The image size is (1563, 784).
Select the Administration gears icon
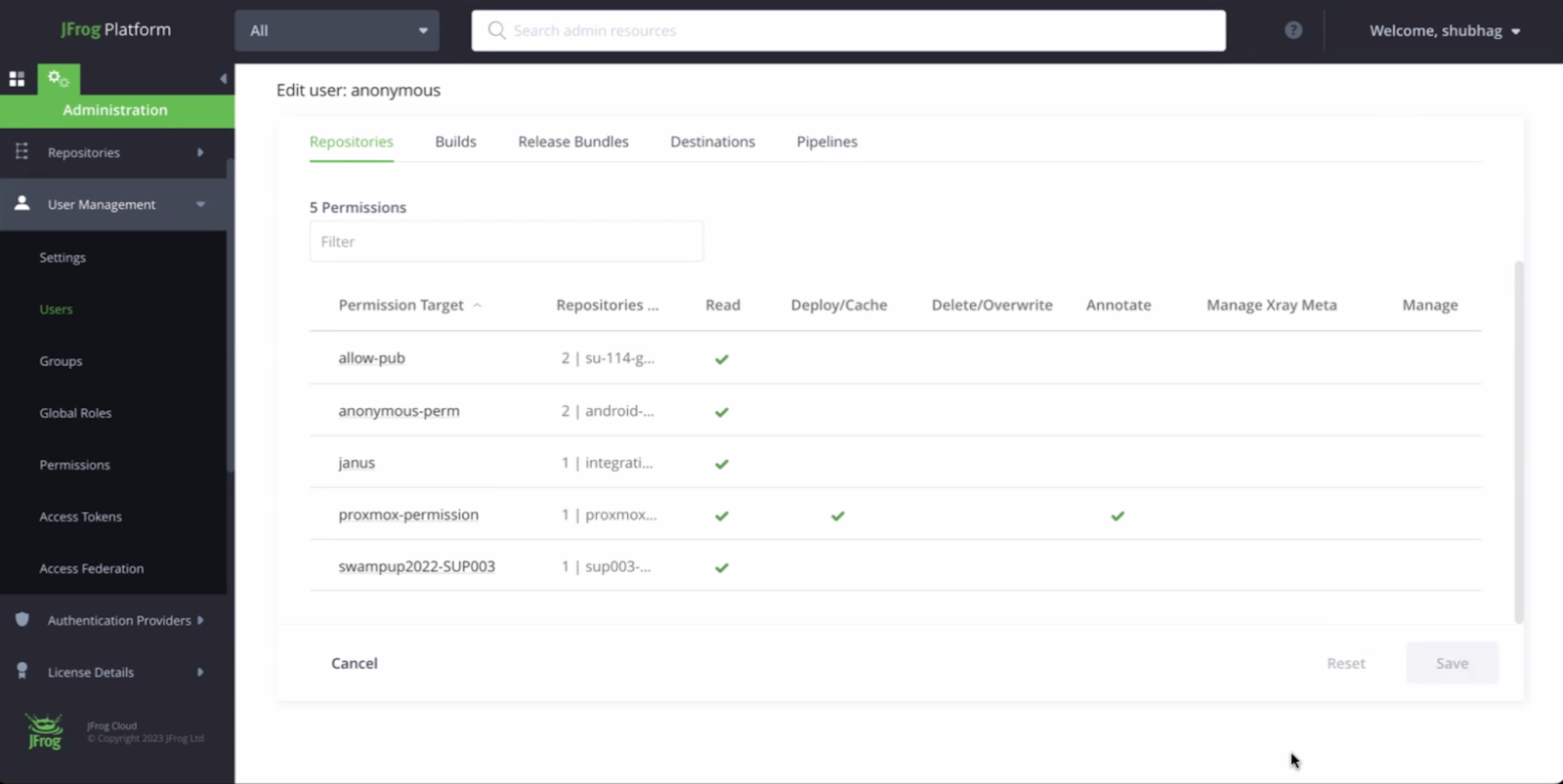(59, 79)
